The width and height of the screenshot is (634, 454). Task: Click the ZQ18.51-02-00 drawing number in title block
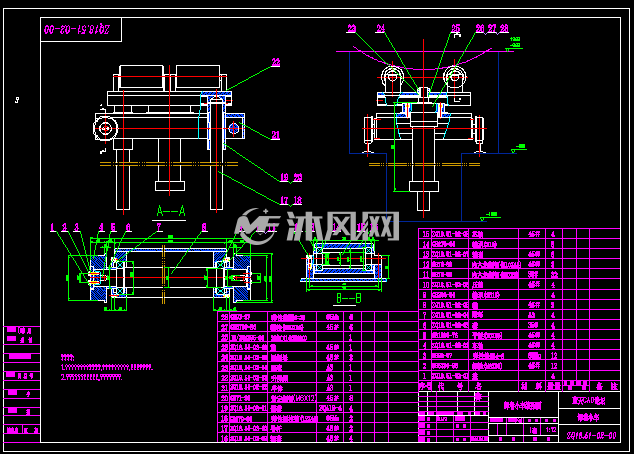tap(590, 436)
